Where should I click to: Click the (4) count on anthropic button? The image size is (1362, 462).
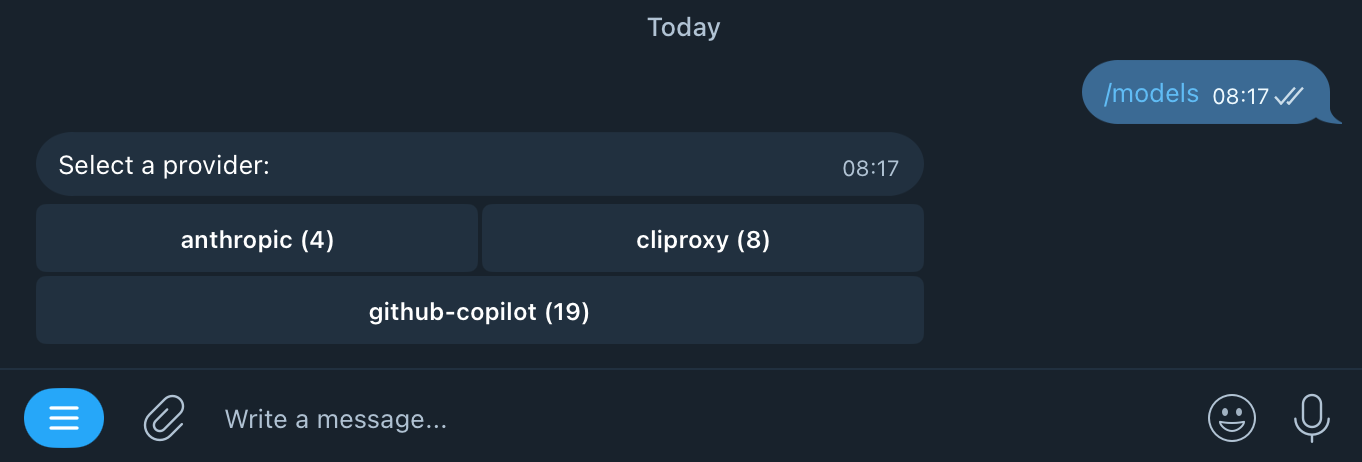[317, 240]
